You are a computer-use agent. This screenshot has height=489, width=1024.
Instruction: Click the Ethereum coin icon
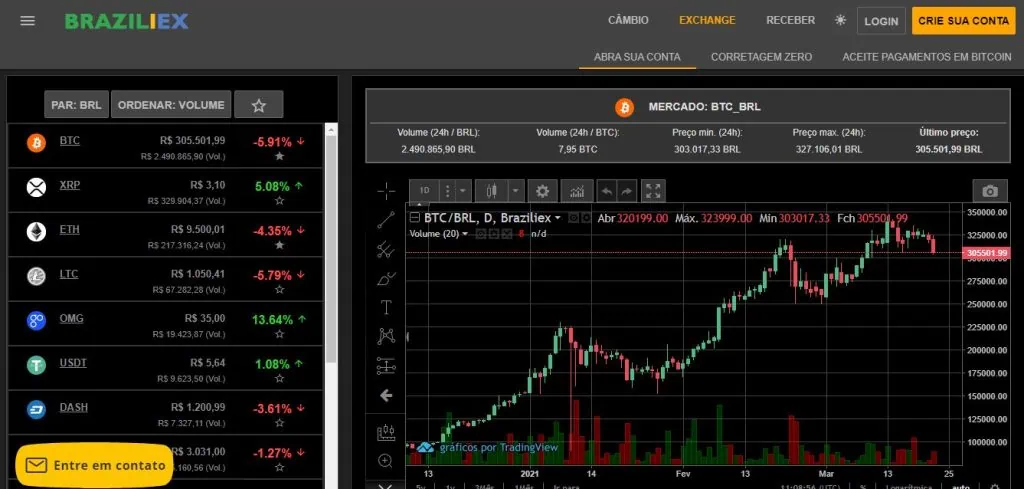(x=37, y=232)
